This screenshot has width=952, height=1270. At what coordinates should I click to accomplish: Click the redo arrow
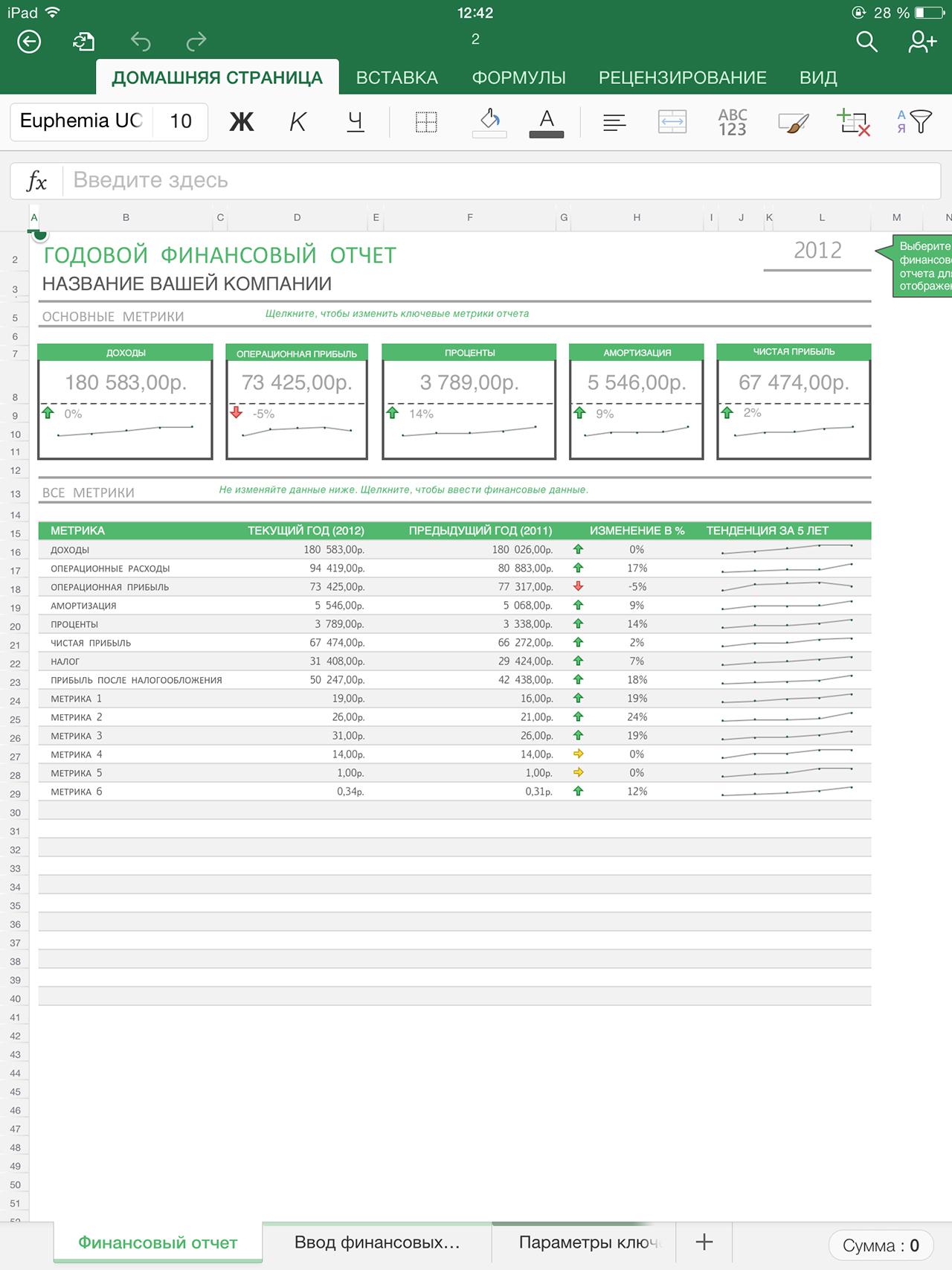pyautogui.click(x=196, y=42)
